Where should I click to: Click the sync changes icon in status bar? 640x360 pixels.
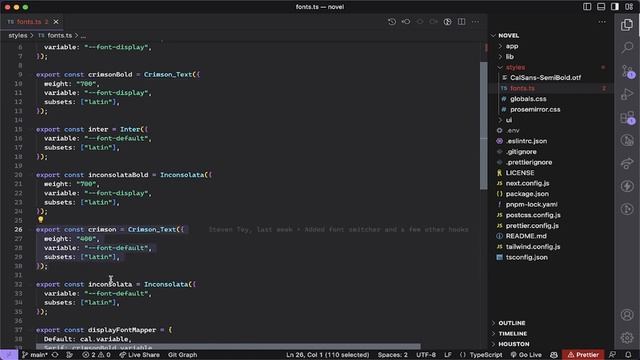(55, 355)
